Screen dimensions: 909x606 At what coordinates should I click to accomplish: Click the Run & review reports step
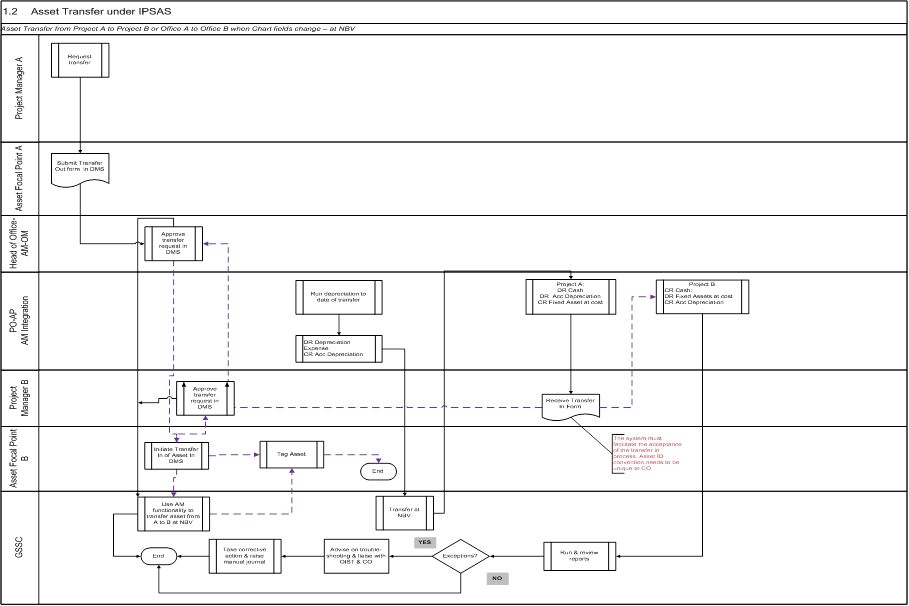[x=581, y=556]
